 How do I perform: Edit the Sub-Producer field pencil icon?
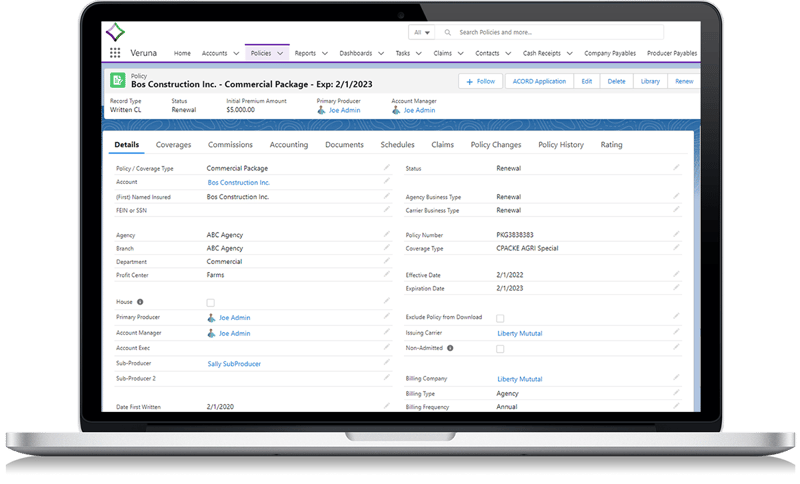387,362
